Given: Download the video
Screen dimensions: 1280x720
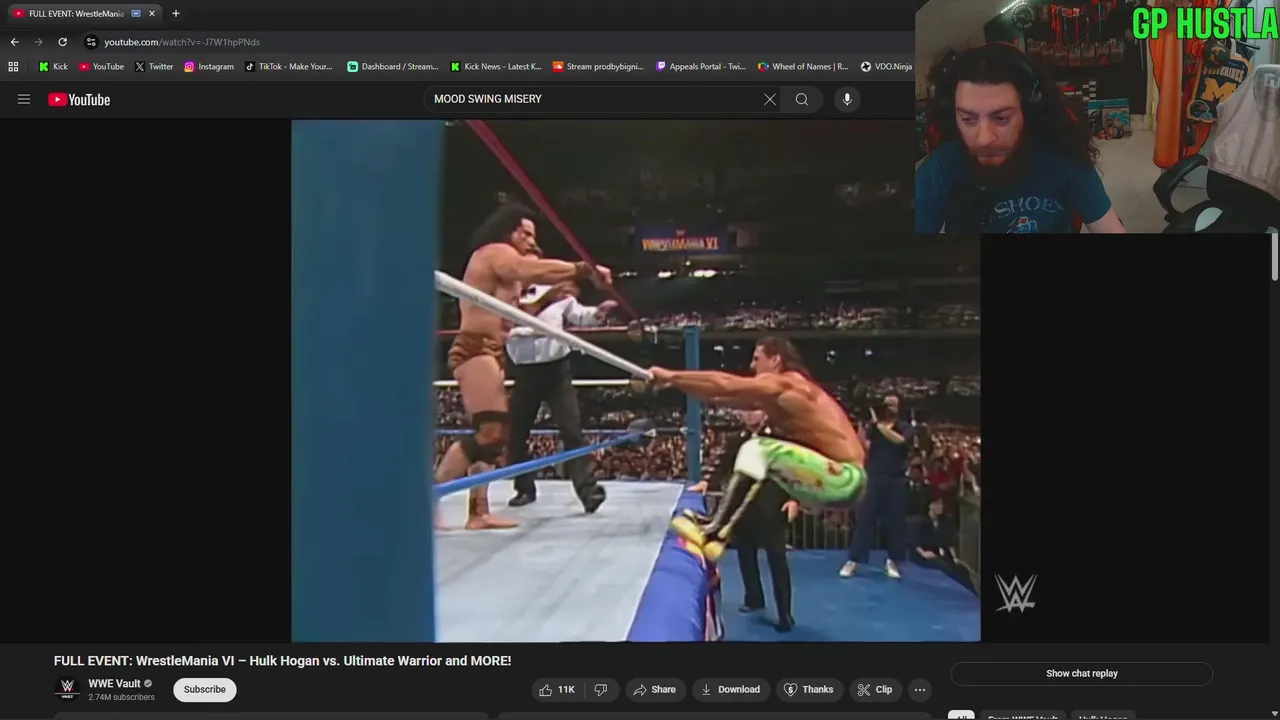Looking at the screenshot, I should pos(730,689).
